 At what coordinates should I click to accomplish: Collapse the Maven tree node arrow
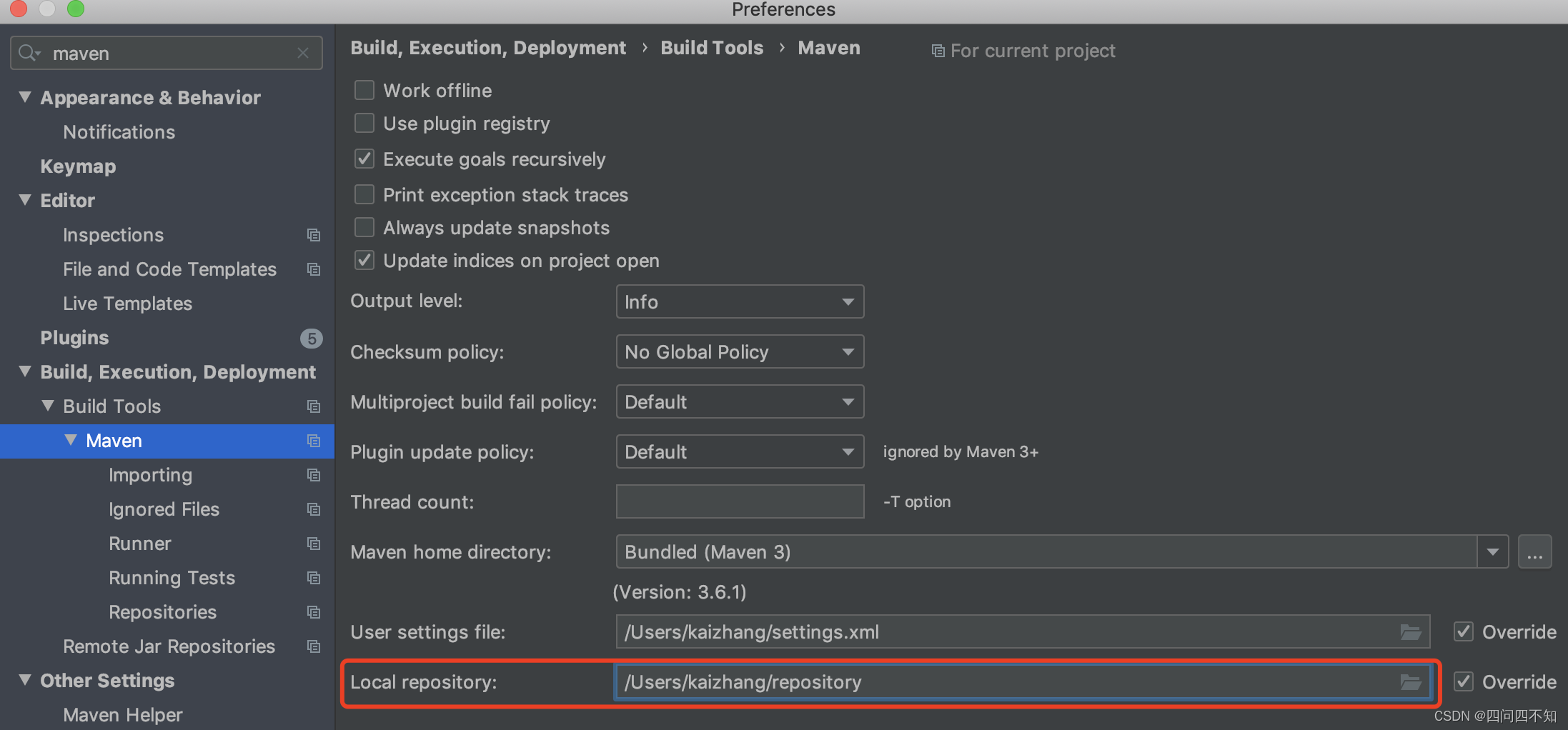click(x=71, y=440)
